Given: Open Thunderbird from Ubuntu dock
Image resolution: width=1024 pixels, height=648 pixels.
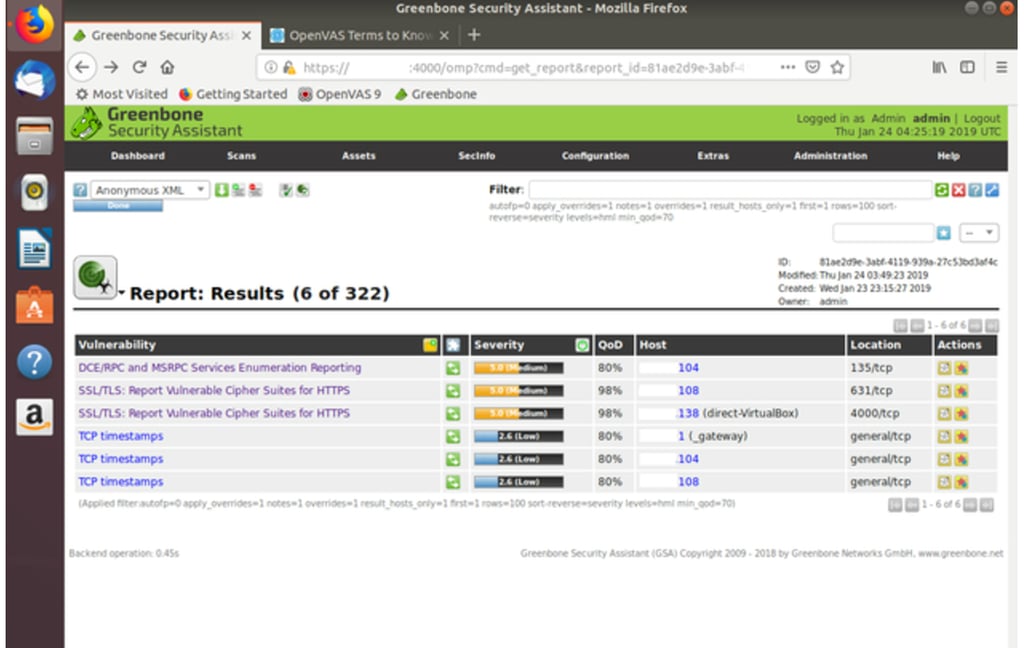Looking at the screenshot, I should coord(35,80).
